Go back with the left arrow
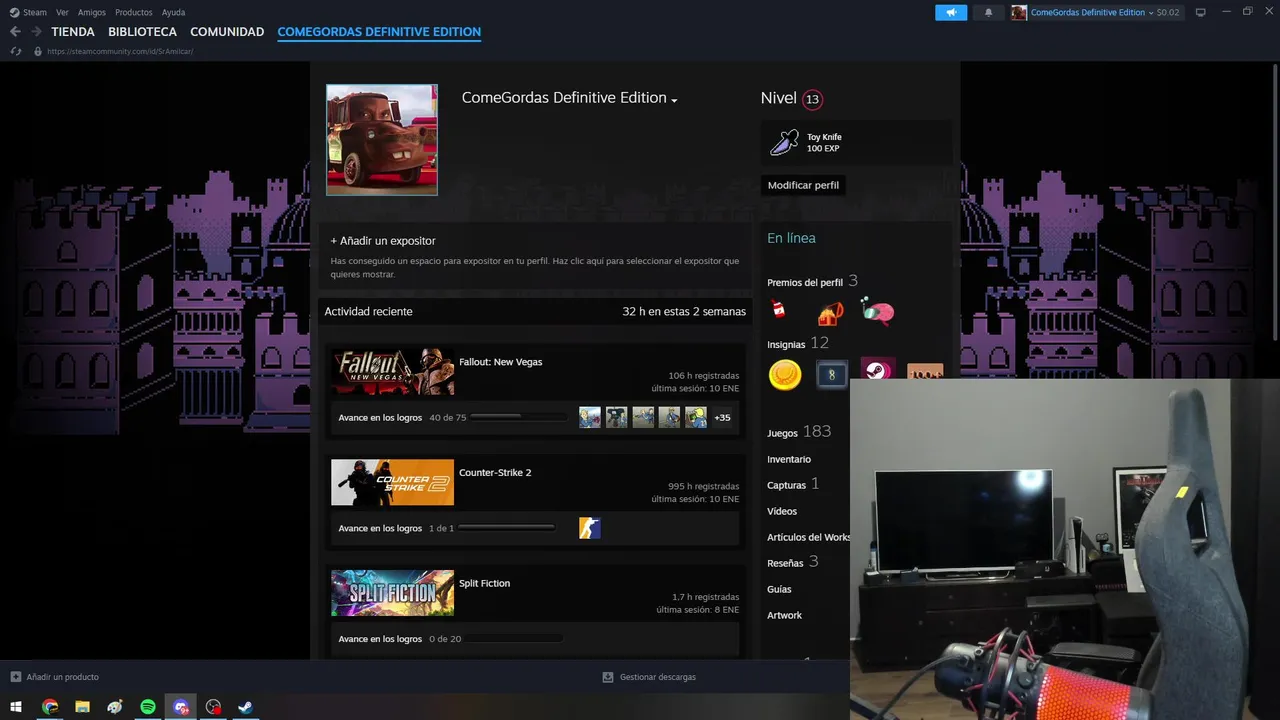Screen dimensions: 1280x720 click(x=15, y=32)
